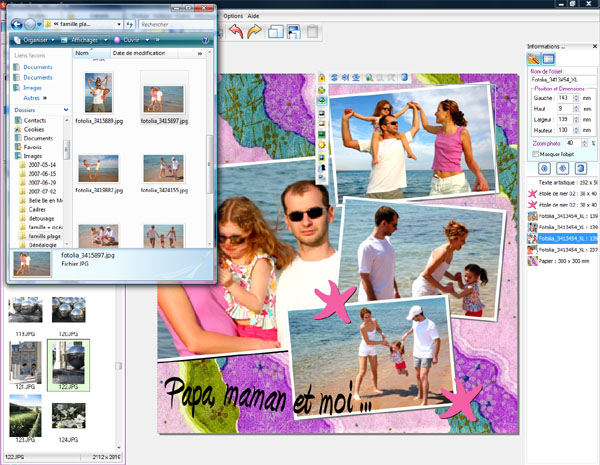Screen dimensions: 600x465
Task: Click the Hauteur value spinner arrows
Action: [576, 130]
